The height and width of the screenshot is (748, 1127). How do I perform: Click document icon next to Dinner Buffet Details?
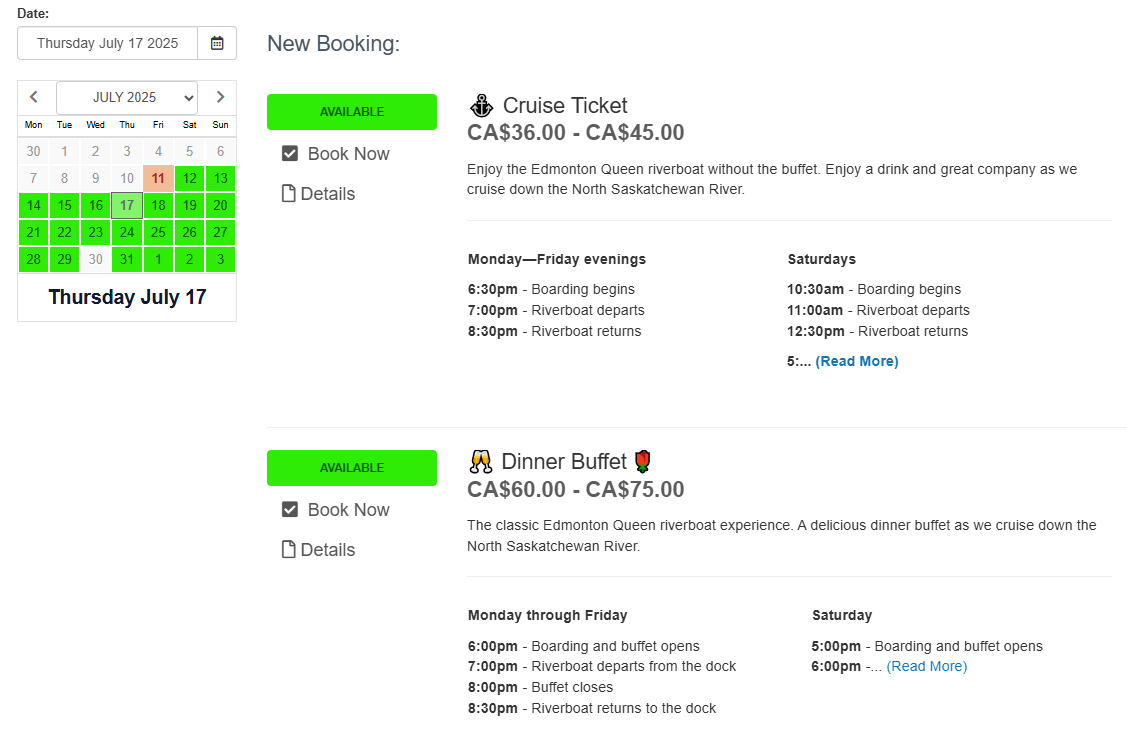pos(289,550)
